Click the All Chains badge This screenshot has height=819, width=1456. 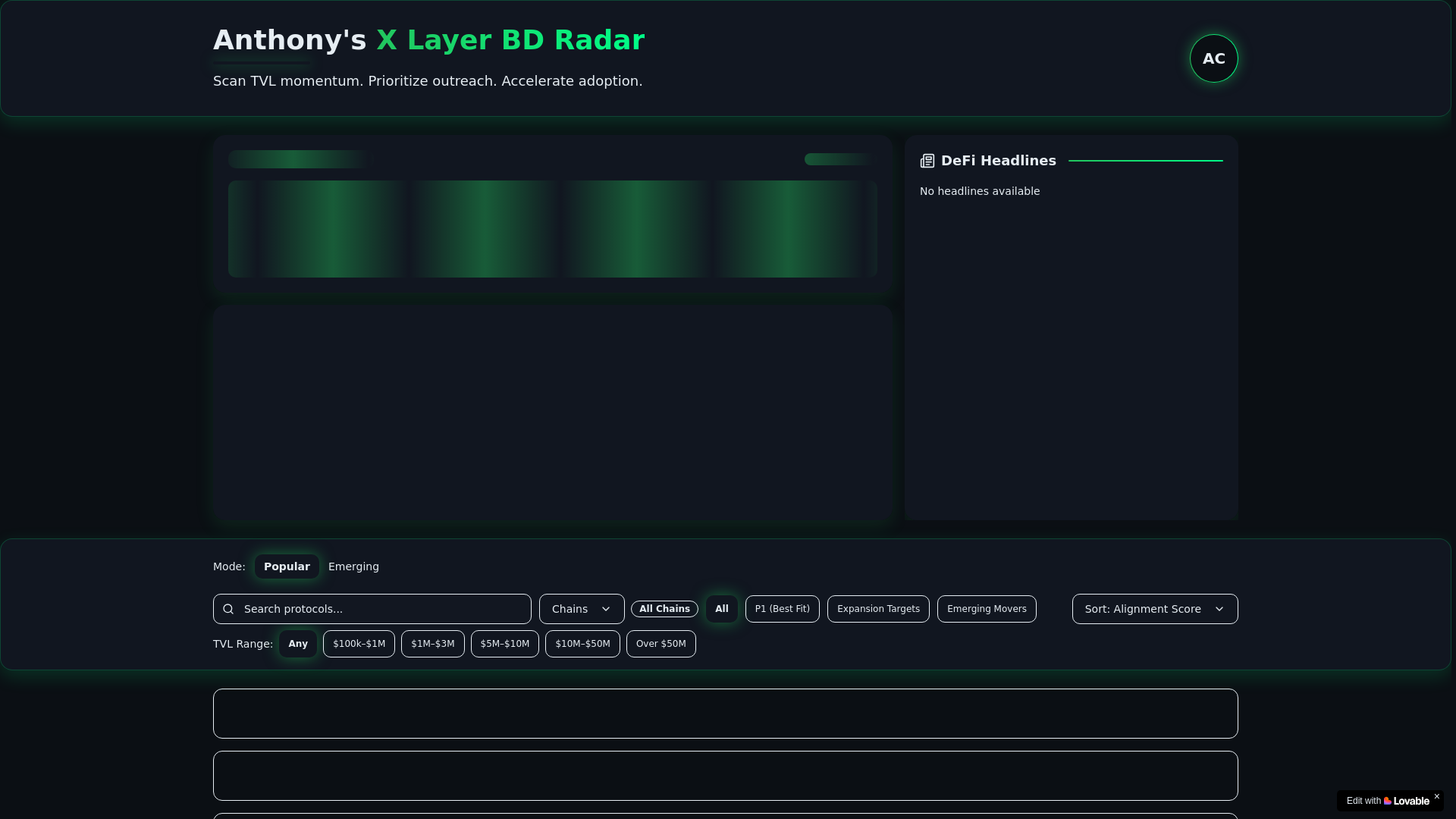point(664,609)
